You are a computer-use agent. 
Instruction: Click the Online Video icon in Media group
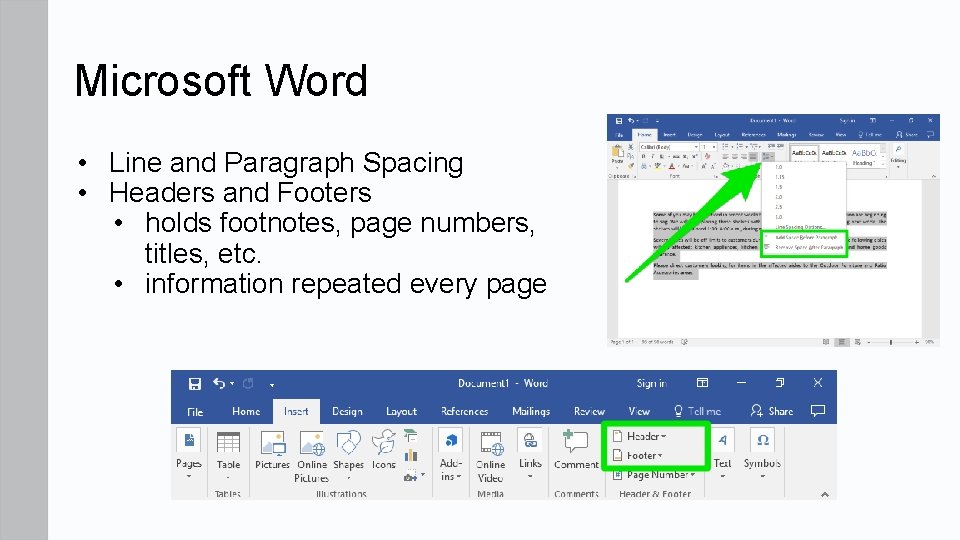click(491, 443)
